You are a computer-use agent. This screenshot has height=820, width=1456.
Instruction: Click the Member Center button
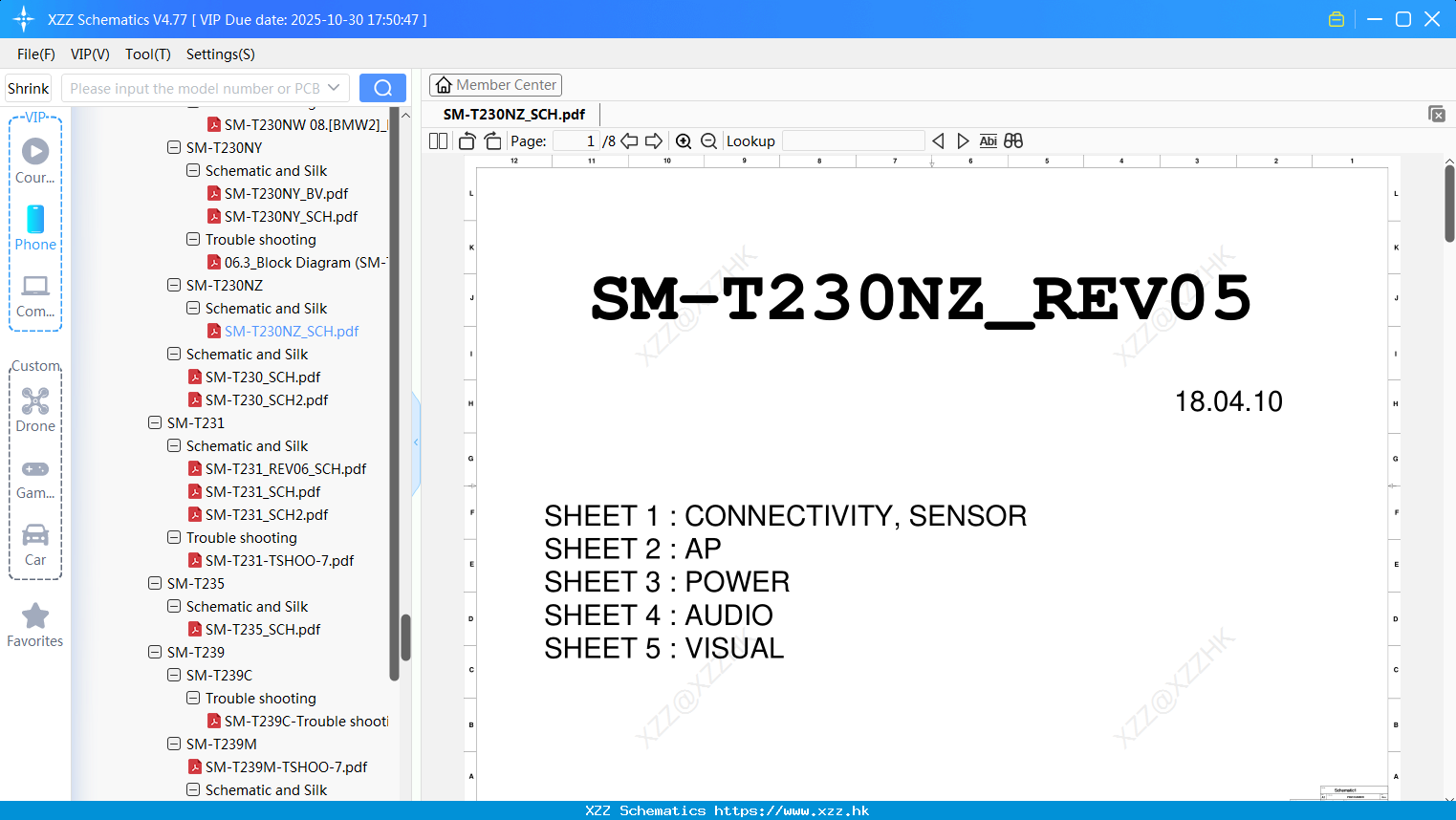point(495,85)
